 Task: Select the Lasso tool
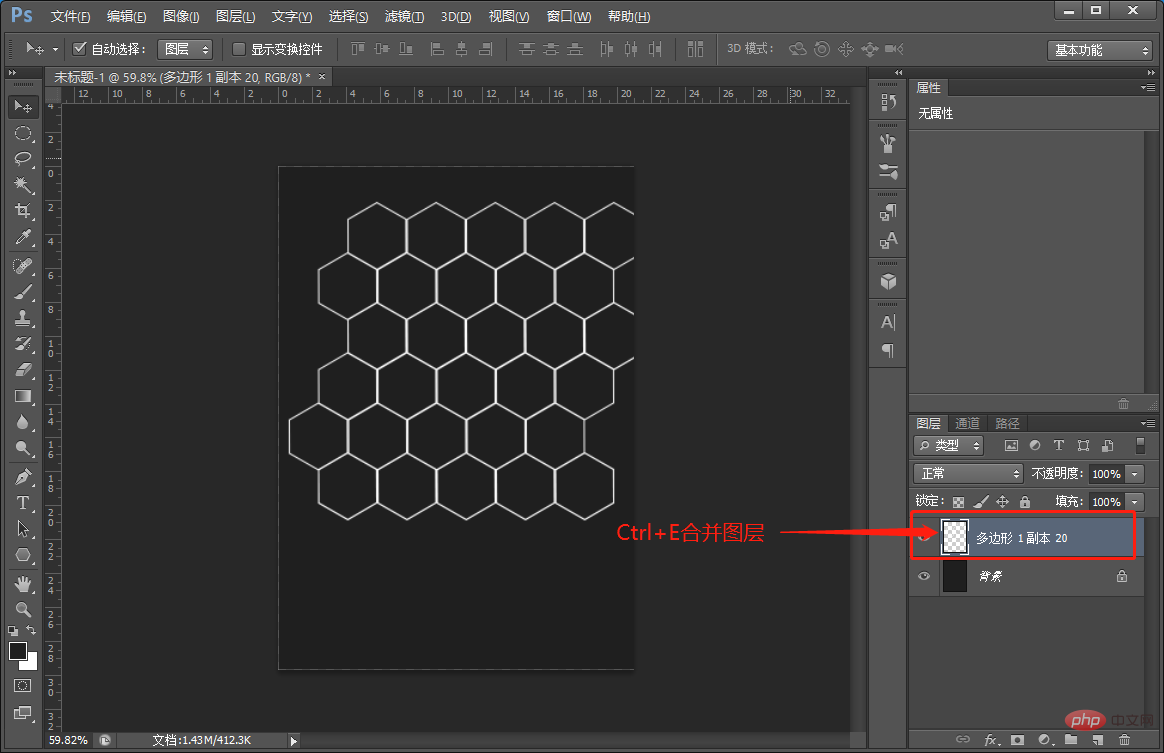click(x=23, y=159)
